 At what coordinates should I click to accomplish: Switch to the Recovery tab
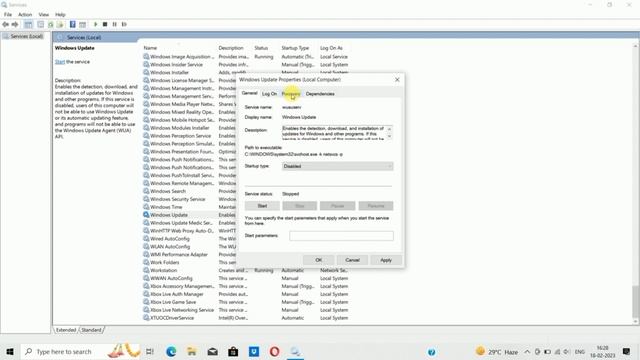tap(291, 94)
